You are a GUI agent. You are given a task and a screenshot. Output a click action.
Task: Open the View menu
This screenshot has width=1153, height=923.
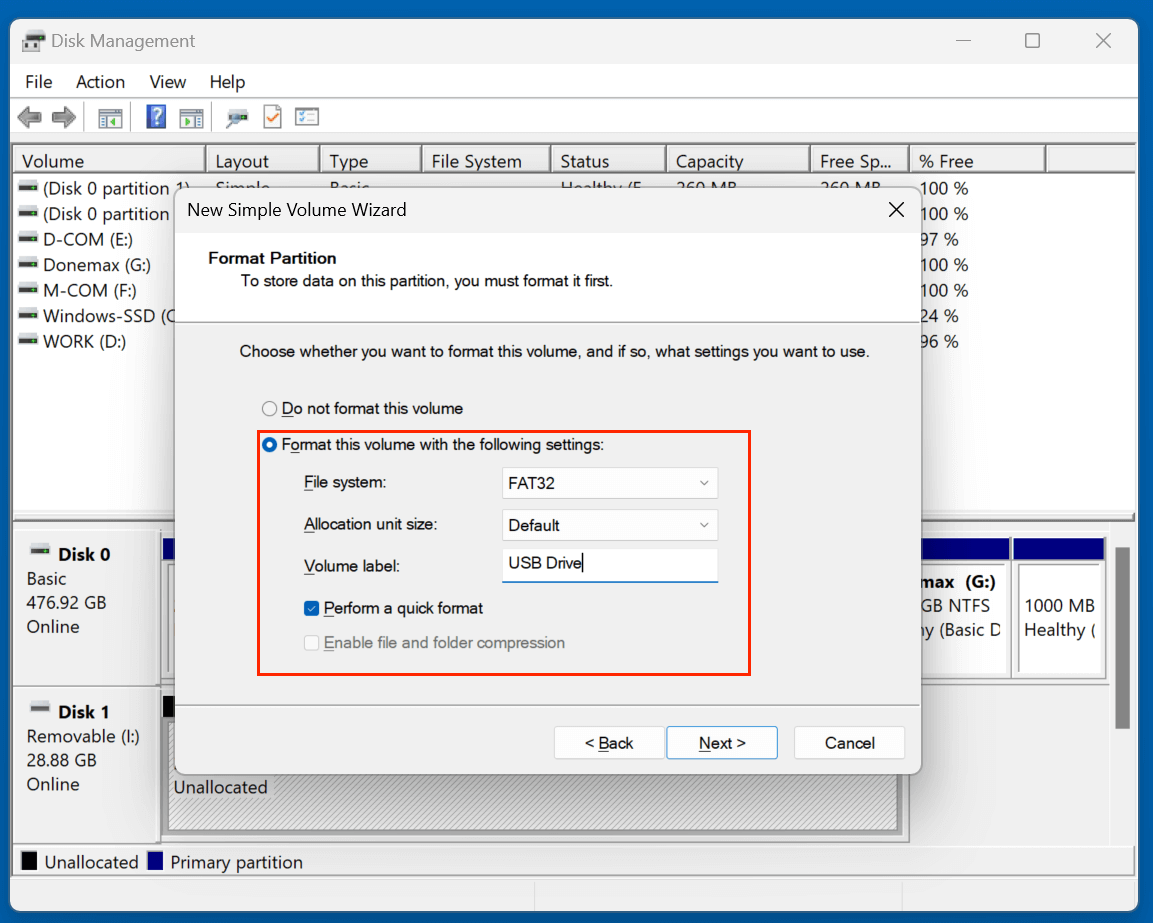tap(167, 82)
